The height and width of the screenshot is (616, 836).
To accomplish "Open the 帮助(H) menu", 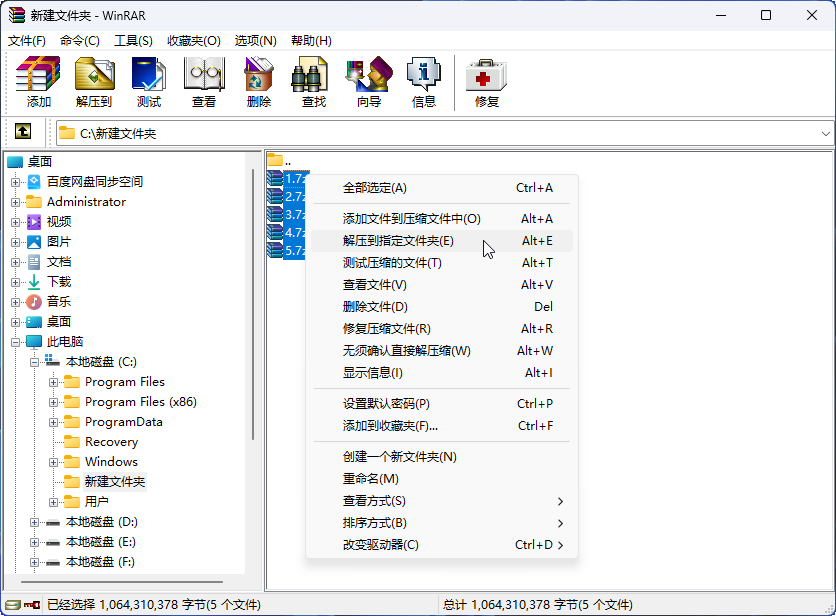I will pos(311,41).
